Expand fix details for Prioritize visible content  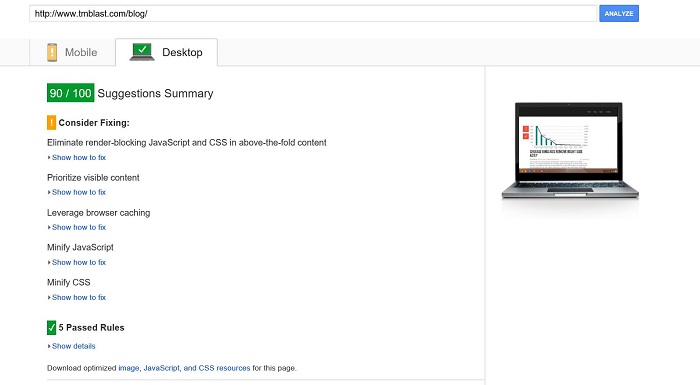[79, 192]
